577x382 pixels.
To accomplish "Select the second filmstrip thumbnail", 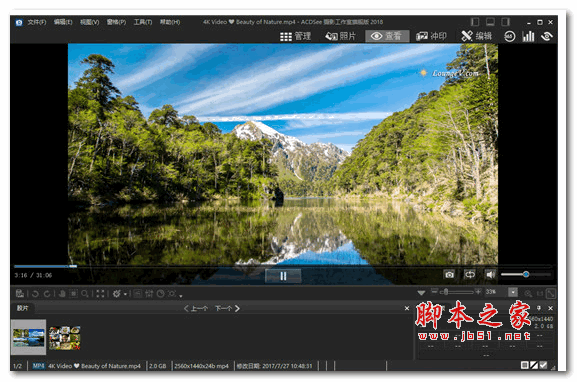I will coord(65,337).
